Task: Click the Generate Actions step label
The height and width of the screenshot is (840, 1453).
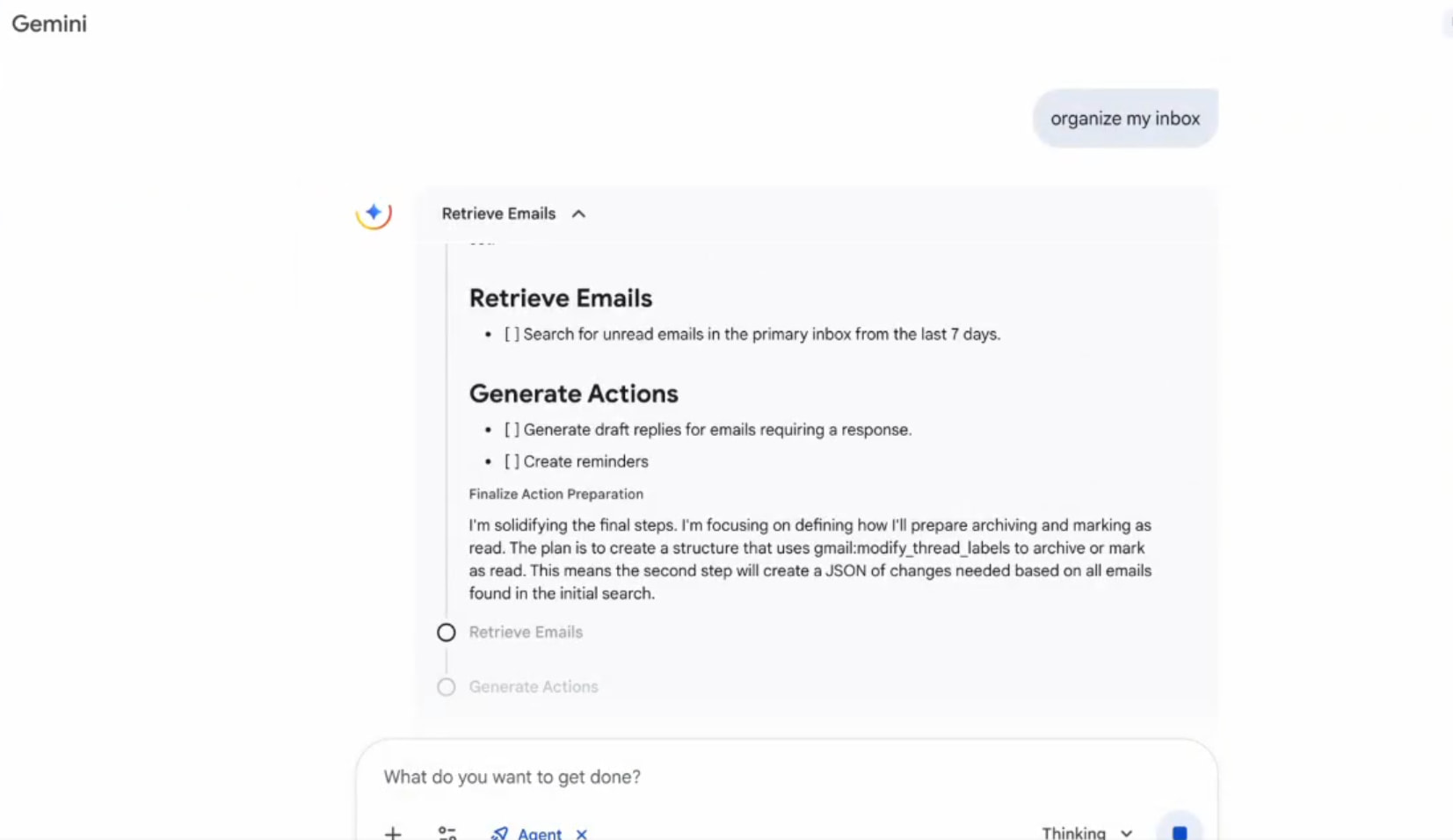Action: pos(534,686)
